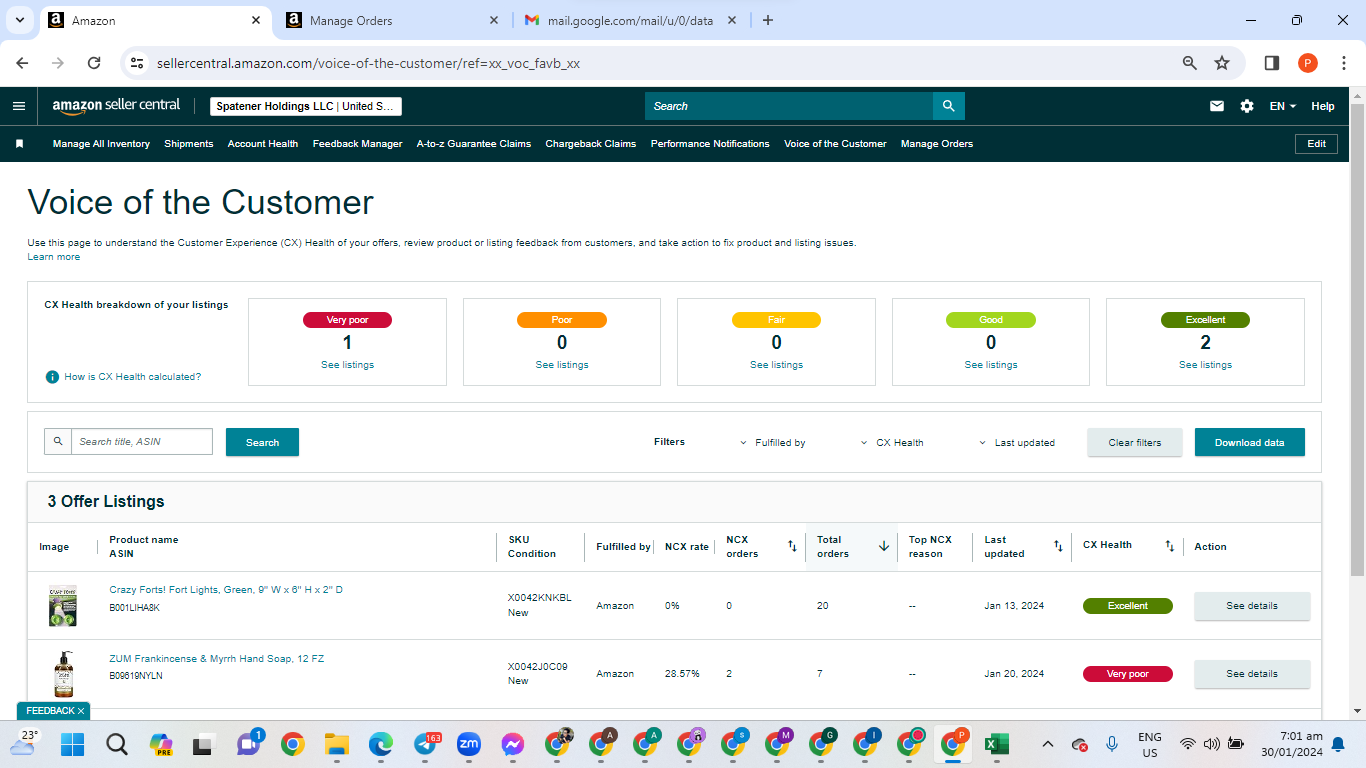Expand the CX Health filter
This screenshot has height=768, width=1366.
[x=892, y=443]
